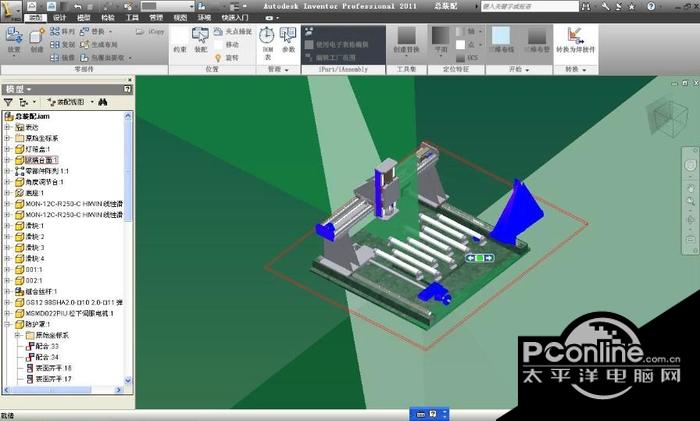Switch to the Get Started (快速入门) tab
This screenshot has width=700, height=421.
coord(235,18)
